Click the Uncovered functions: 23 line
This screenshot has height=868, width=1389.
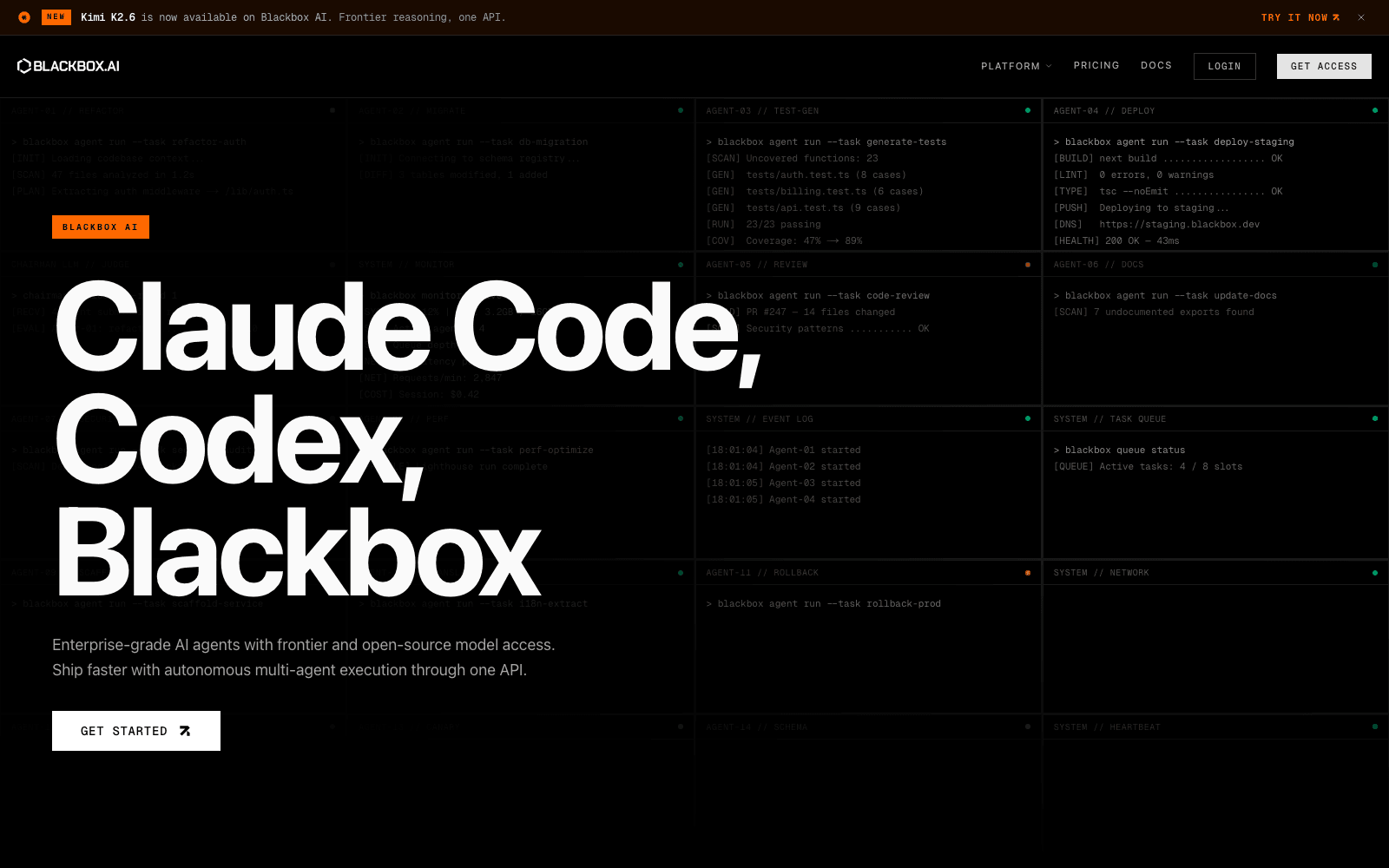coord(792,158)
